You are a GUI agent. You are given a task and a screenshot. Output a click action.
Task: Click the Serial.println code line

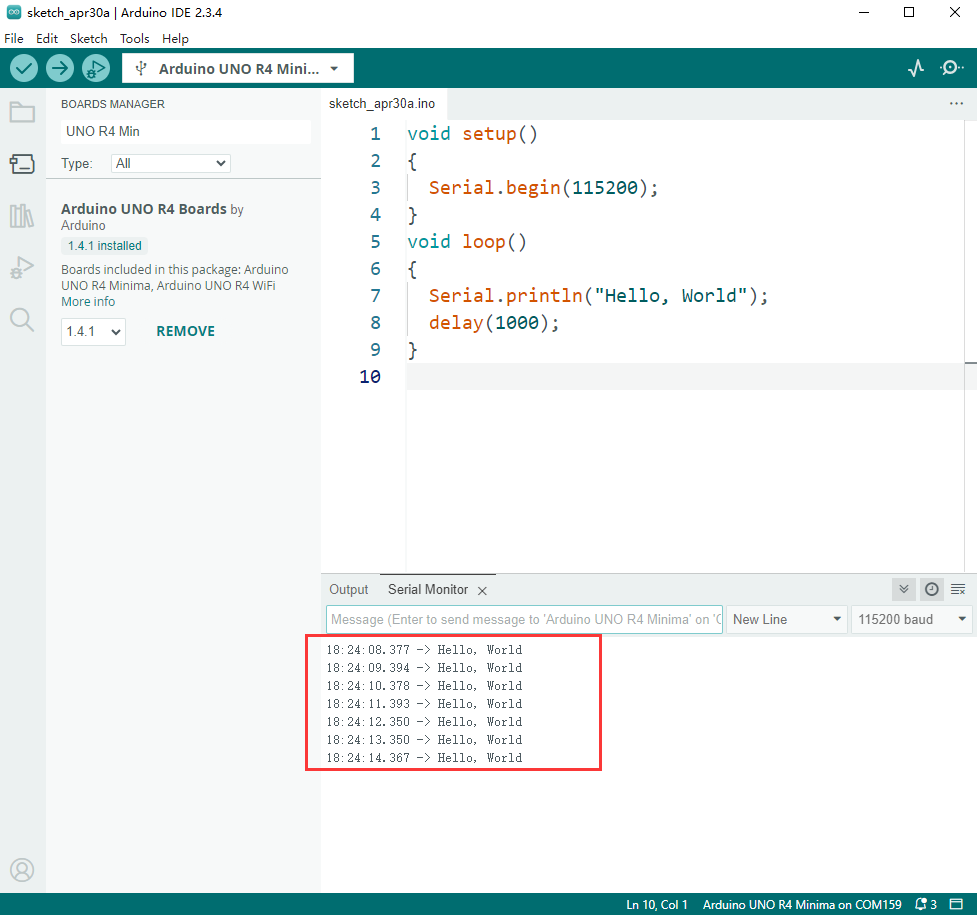[598, 295]
